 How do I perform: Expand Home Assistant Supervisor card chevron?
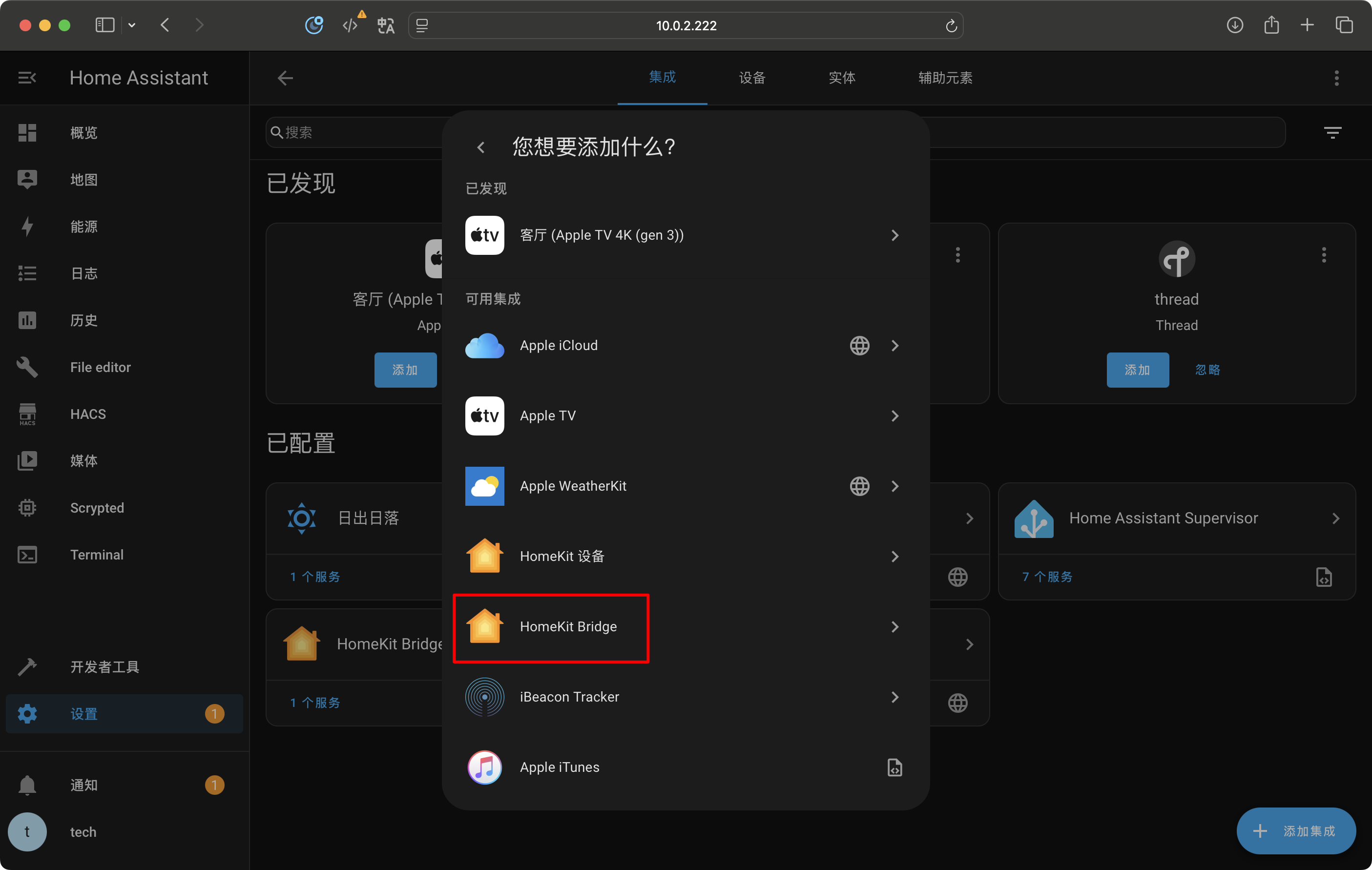point(1335,518)
